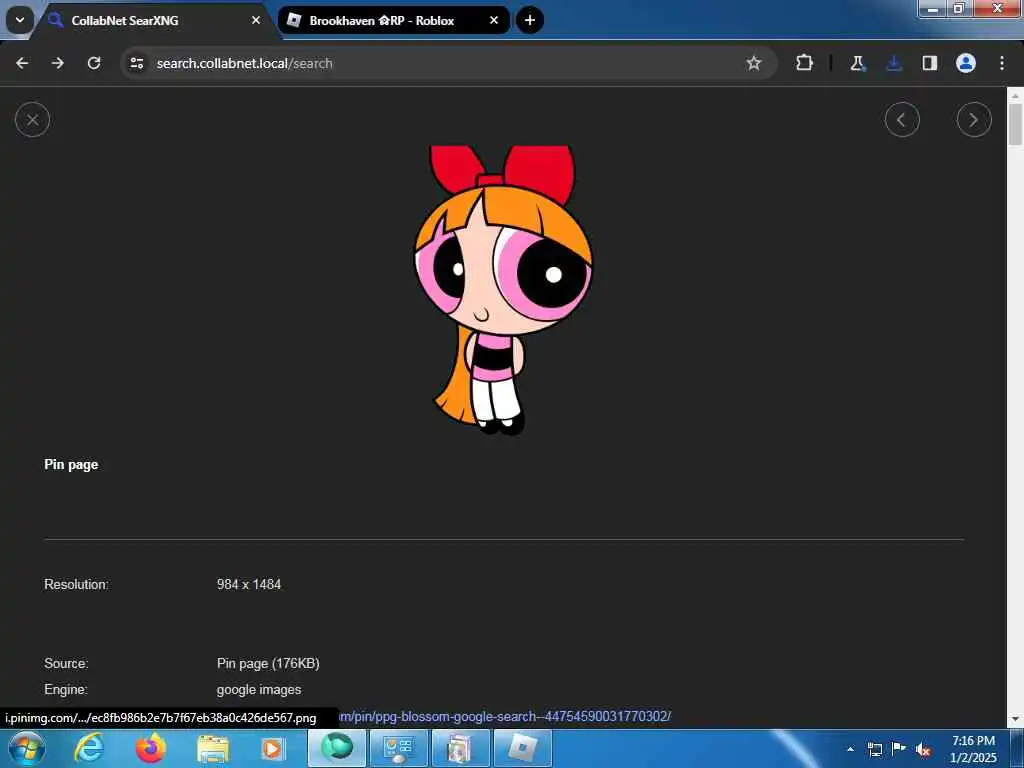Open the clock showing 7:16 PM
The width and height of the screenshot is (1024, 768).
pyautogui.click(x=973, y=748)
